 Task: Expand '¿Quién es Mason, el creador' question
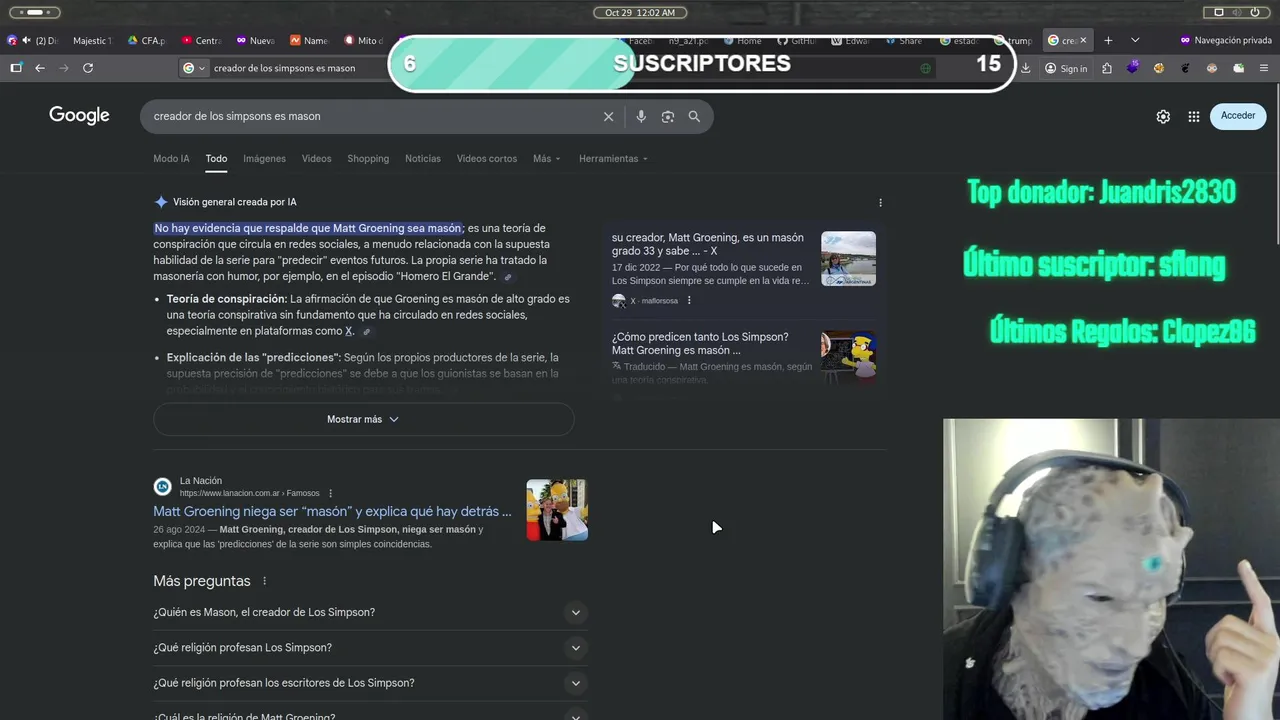click(370, 612)
